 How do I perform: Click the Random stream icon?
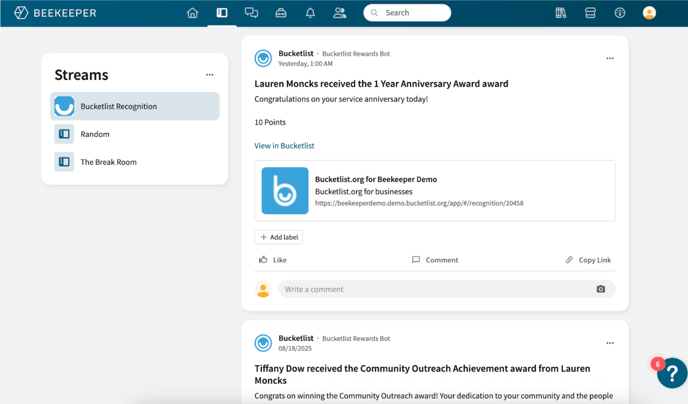pos(64,134)
